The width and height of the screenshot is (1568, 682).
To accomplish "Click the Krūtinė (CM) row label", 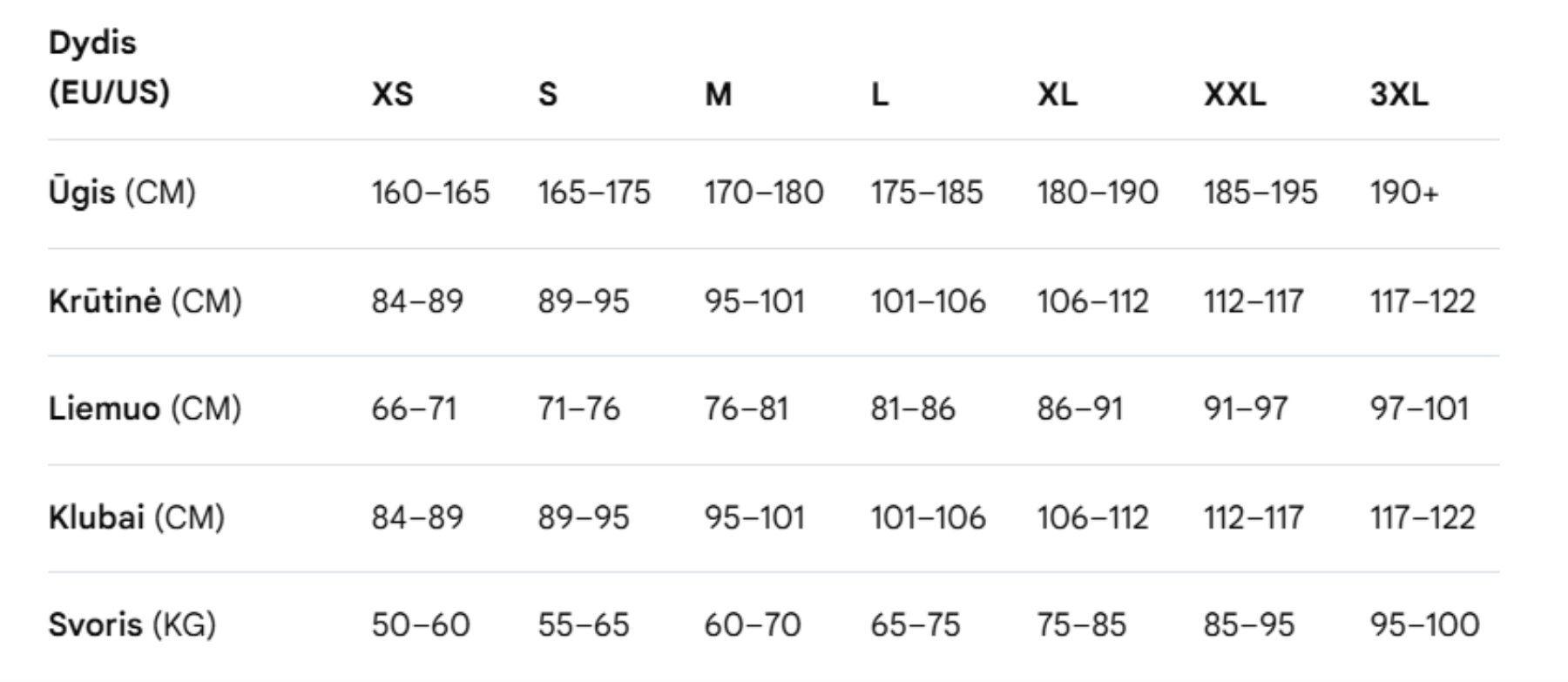I will 145,300.
